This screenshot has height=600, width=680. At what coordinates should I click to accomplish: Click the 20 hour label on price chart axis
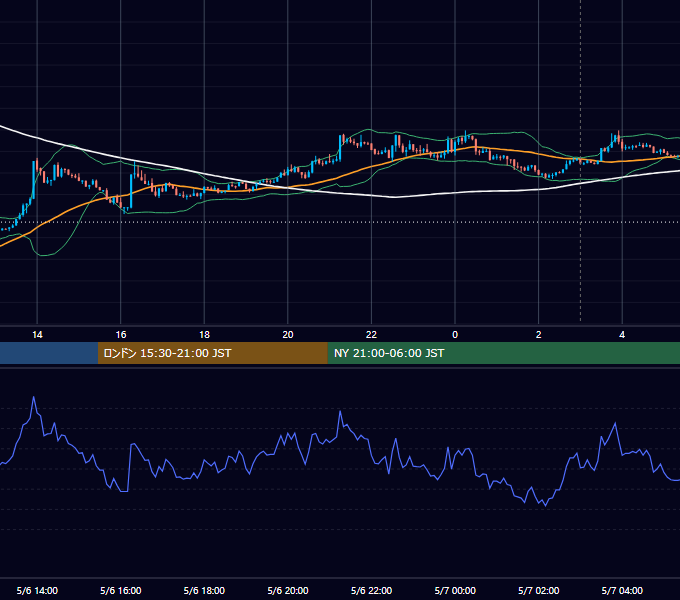pyautogui.click(x=288, y=335)
